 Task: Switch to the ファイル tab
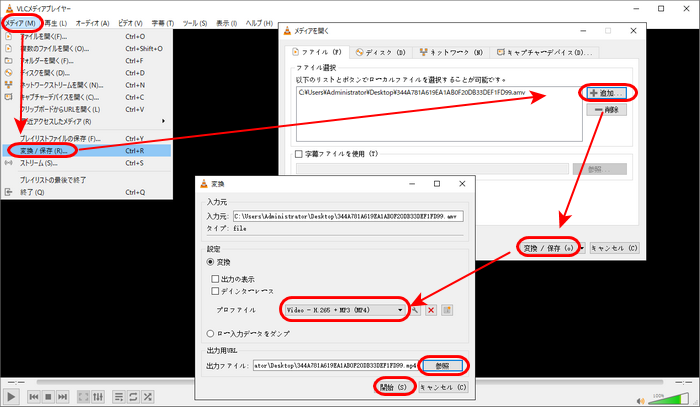click(x=317, y=52)
